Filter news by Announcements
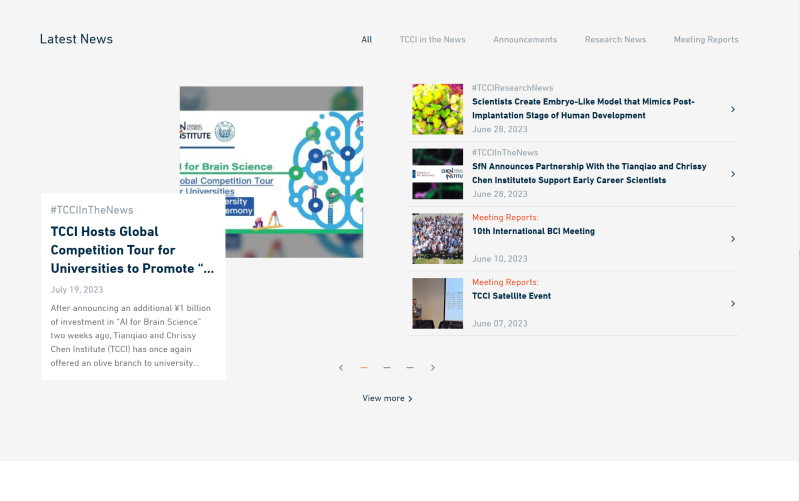This screenshot has height=501, width=800. coord(525,40)
